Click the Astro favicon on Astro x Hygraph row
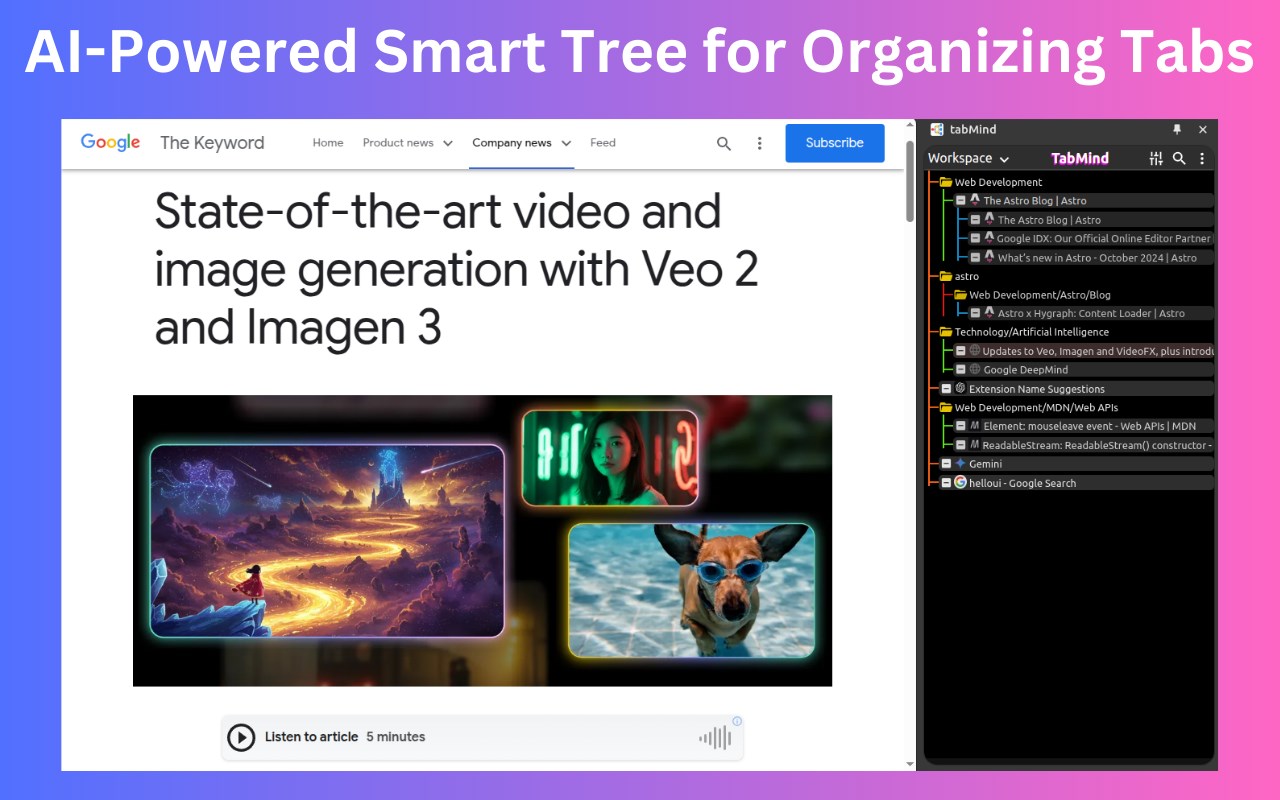 989,313
